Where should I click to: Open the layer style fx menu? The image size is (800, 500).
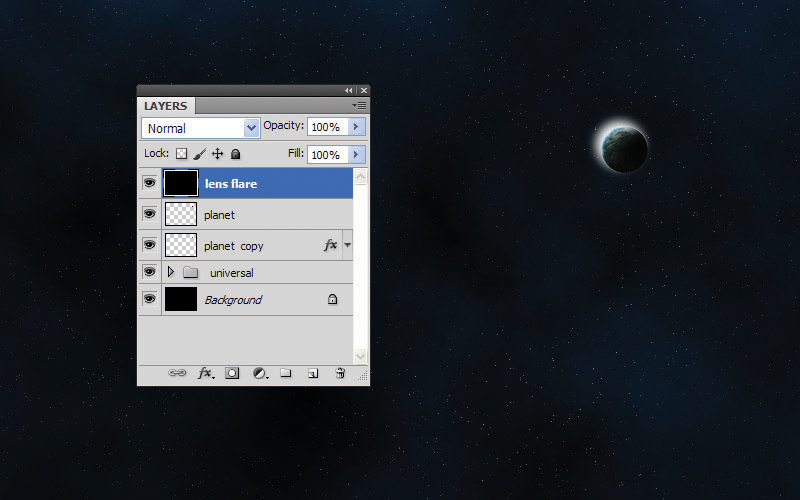pos(206,373)
